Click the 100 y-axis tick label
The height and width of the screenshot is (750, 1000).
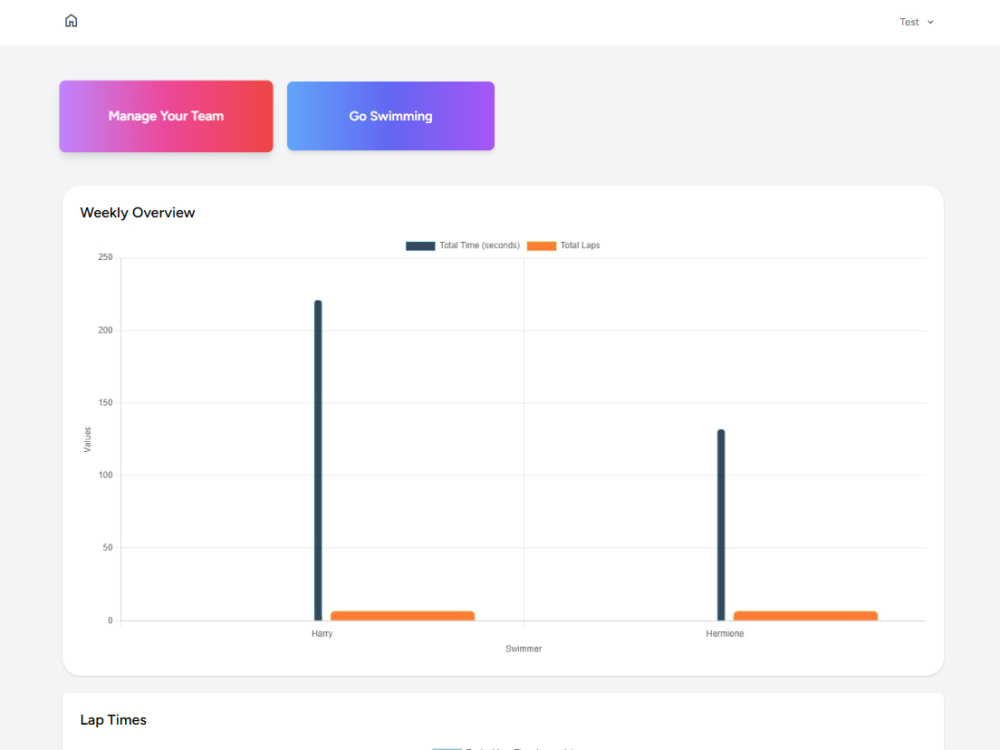pyautogui.click(x=105, y=475)
